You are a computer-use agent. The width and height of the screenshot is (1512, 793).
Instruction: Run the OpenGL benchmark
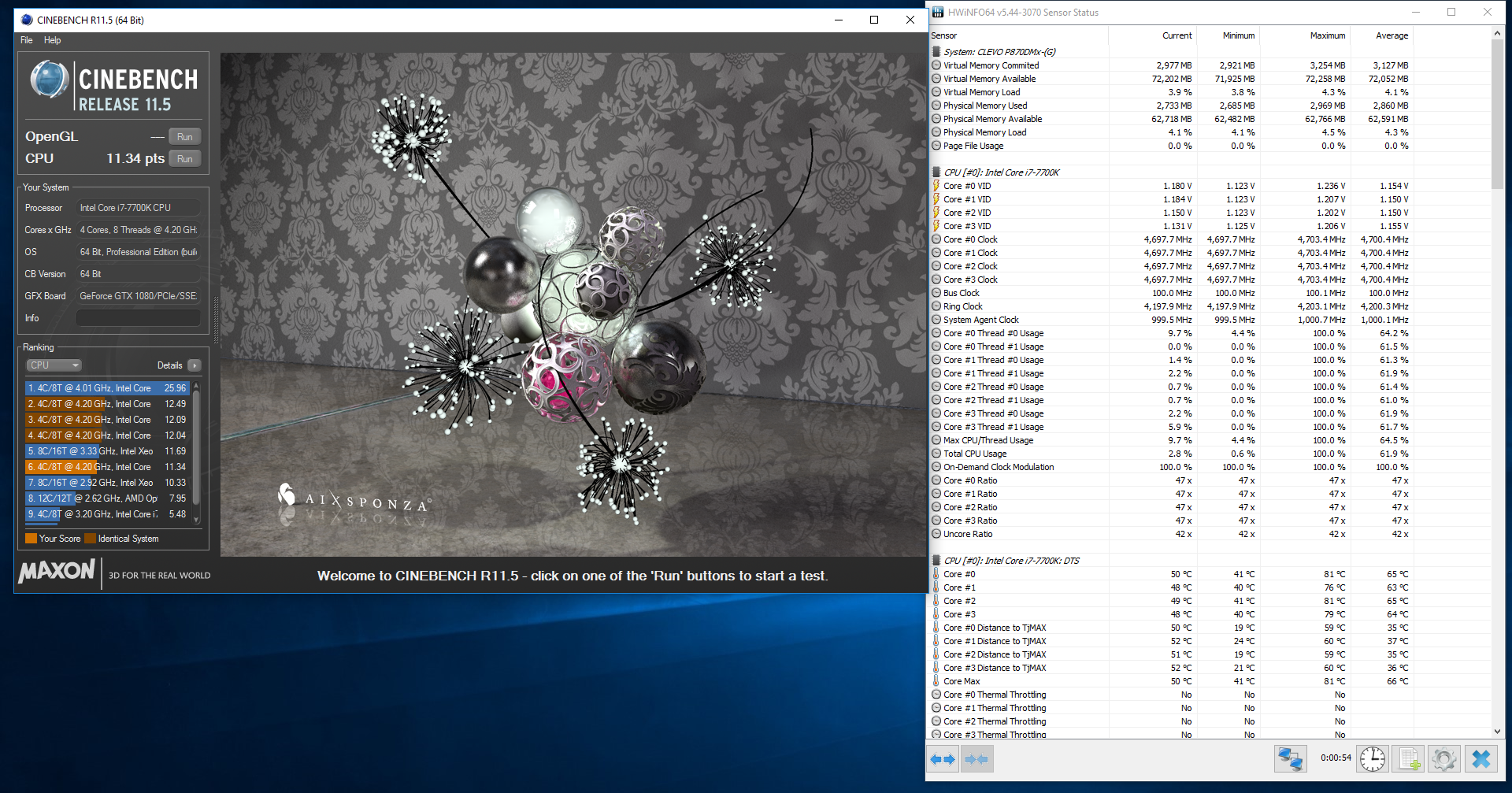[x=185, y=136]
